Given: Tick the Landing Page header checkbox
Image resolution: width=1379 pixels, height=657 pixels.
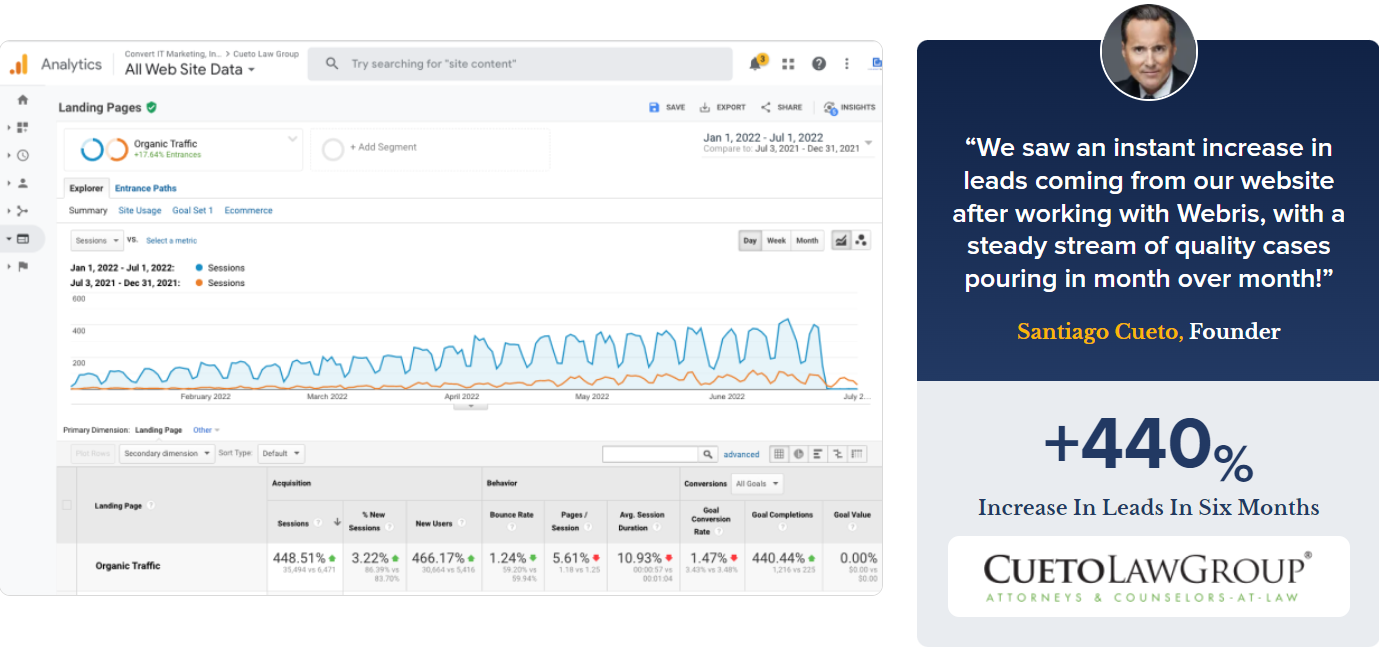Looking at the screenshot, I should click(x=68, y=505).
